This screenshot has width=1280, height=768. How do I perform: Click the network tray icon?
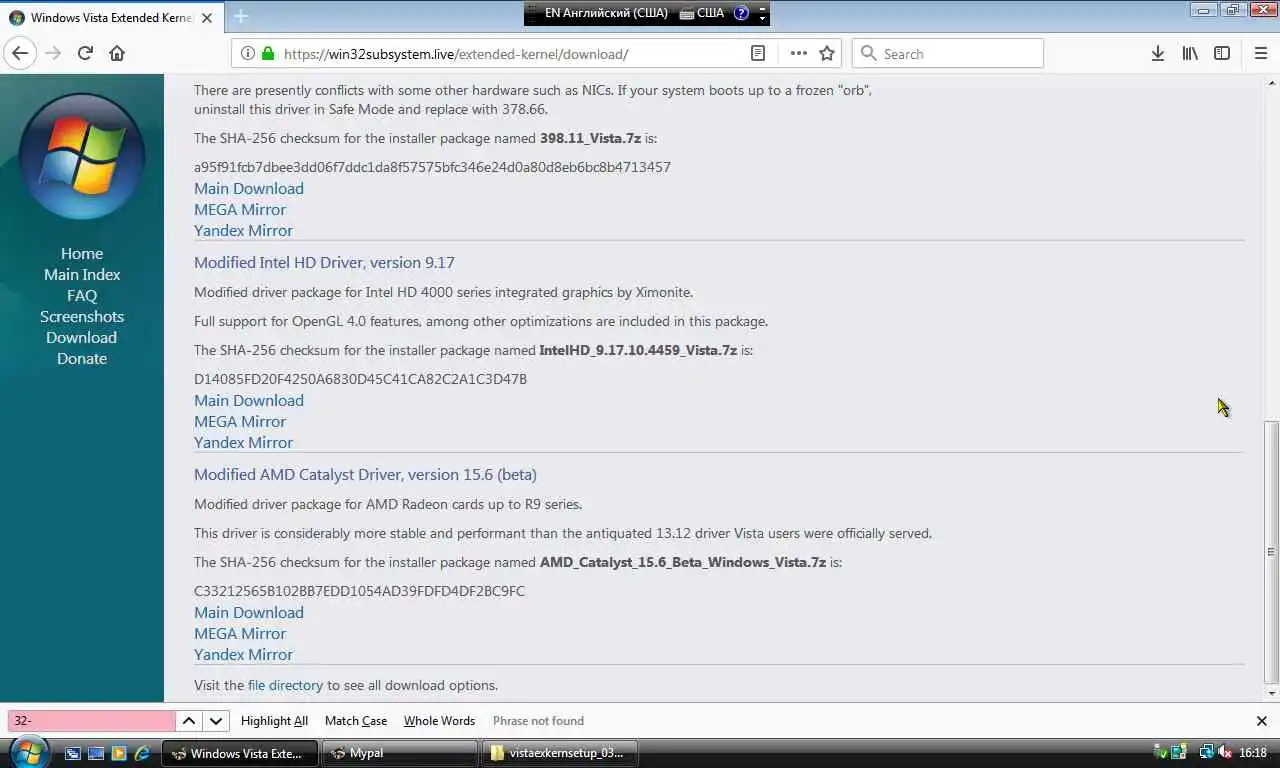(1207, 753)
